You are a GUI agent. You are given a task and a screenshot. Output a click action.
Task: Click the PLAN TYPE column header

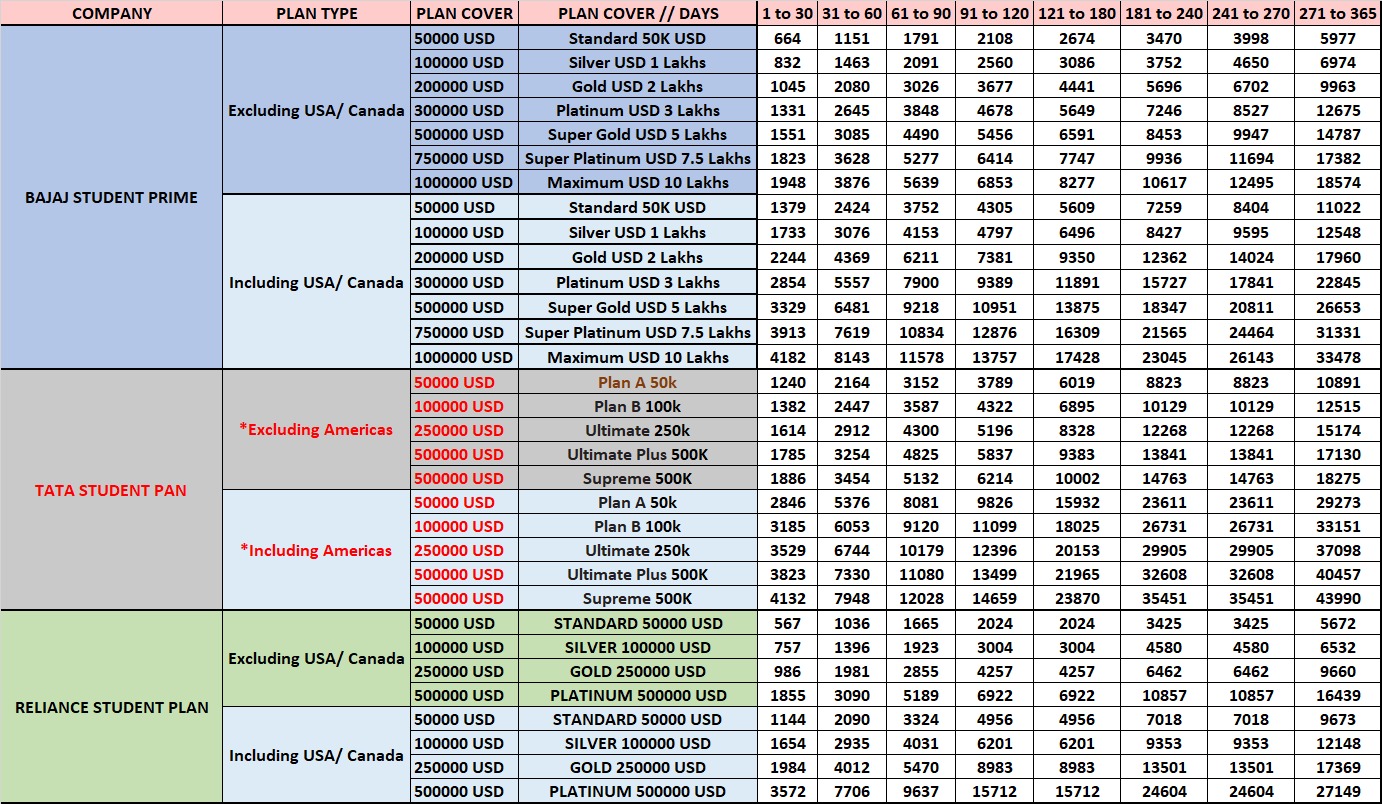pyautogui.click(x=316, y=14)
